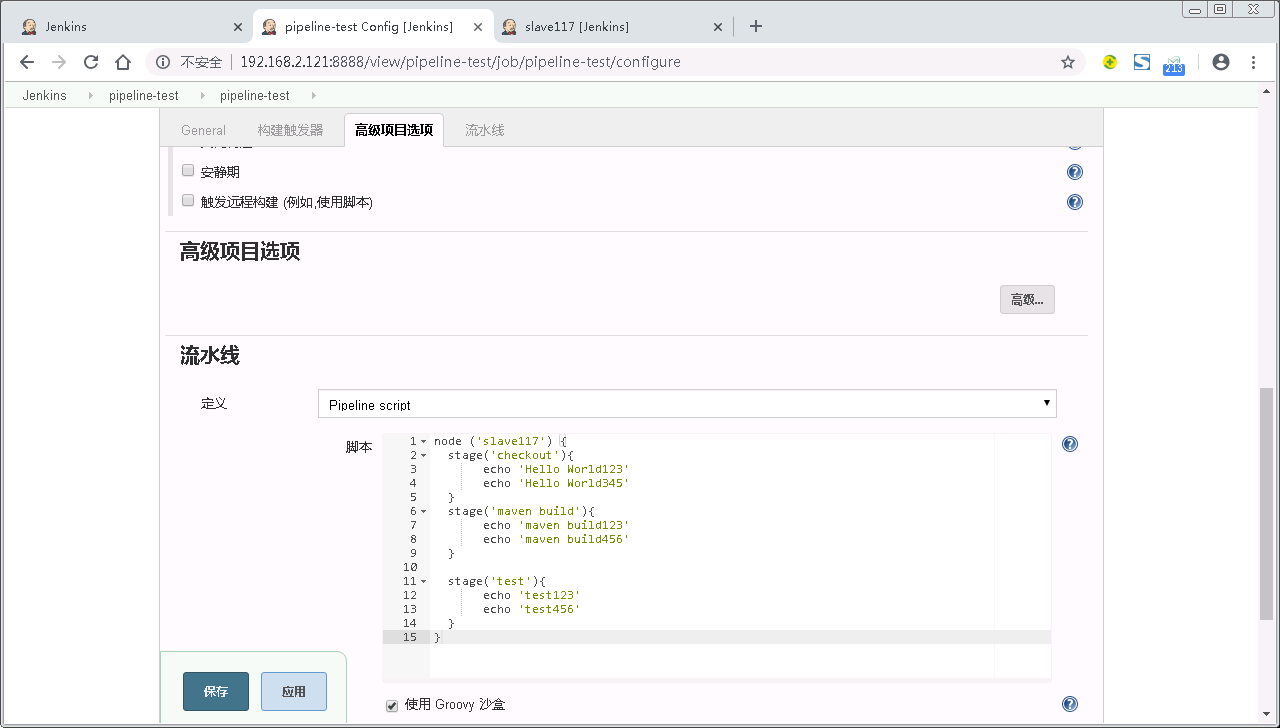Close the 'slave117 [Jenkins]' browser tab
Viewport: 1280px width, 728px height.
pos(717,27)
